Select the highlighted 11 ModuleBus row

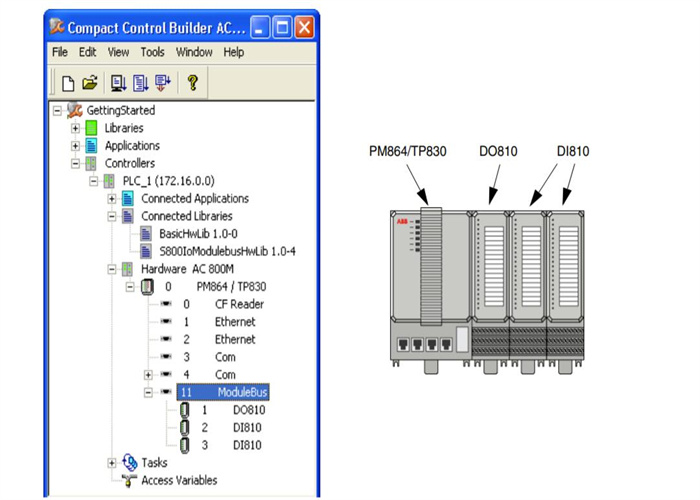[x=223, y=392]
